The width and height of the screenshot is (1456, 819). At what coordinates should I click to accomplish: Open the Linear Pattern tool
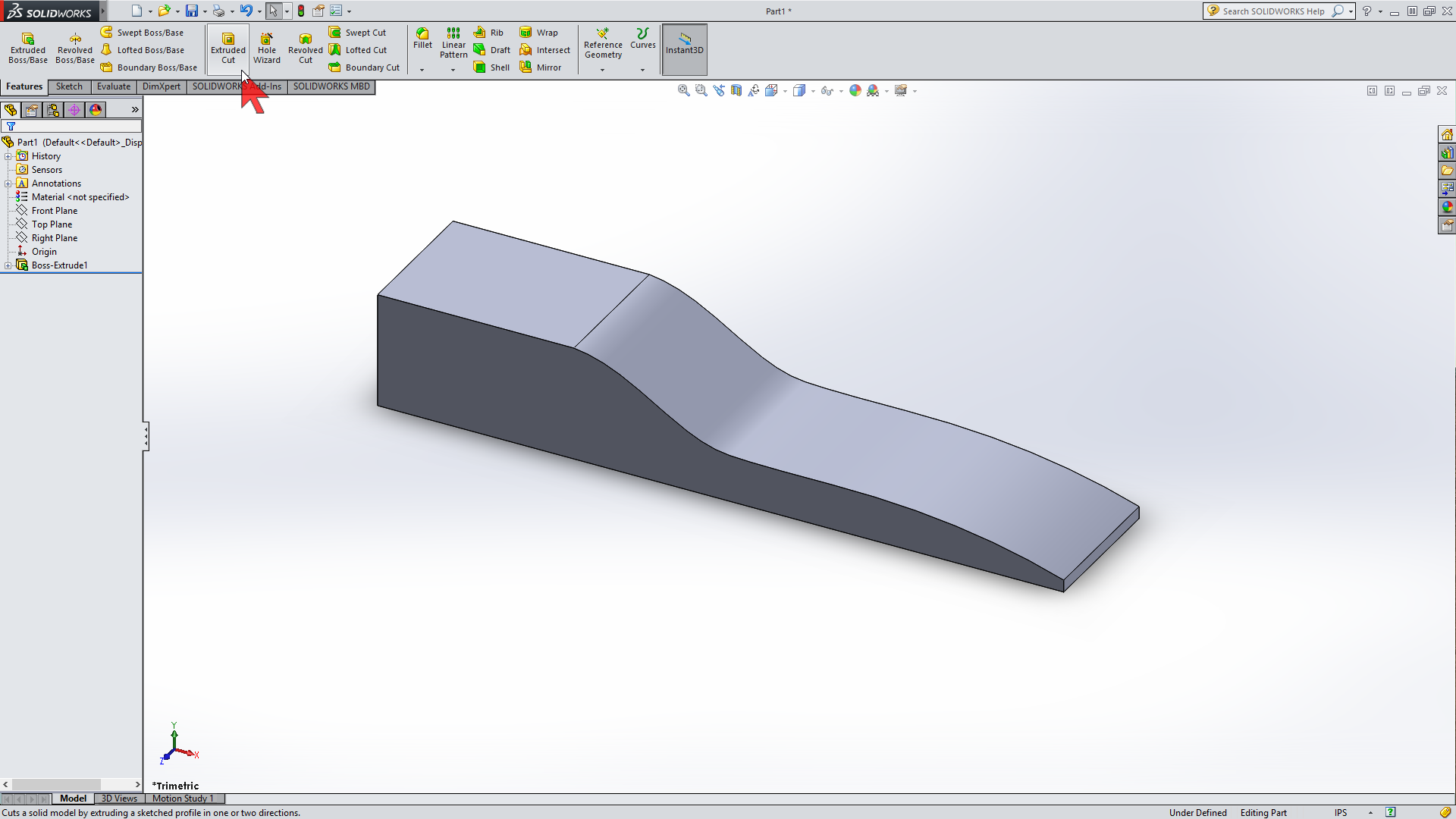click(x=453, y=45)
